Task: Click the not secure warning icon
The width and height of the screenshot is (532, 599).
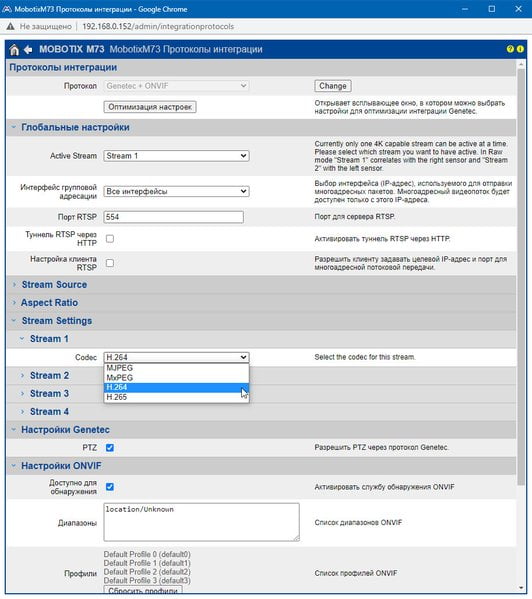Action: click(10, 26)
